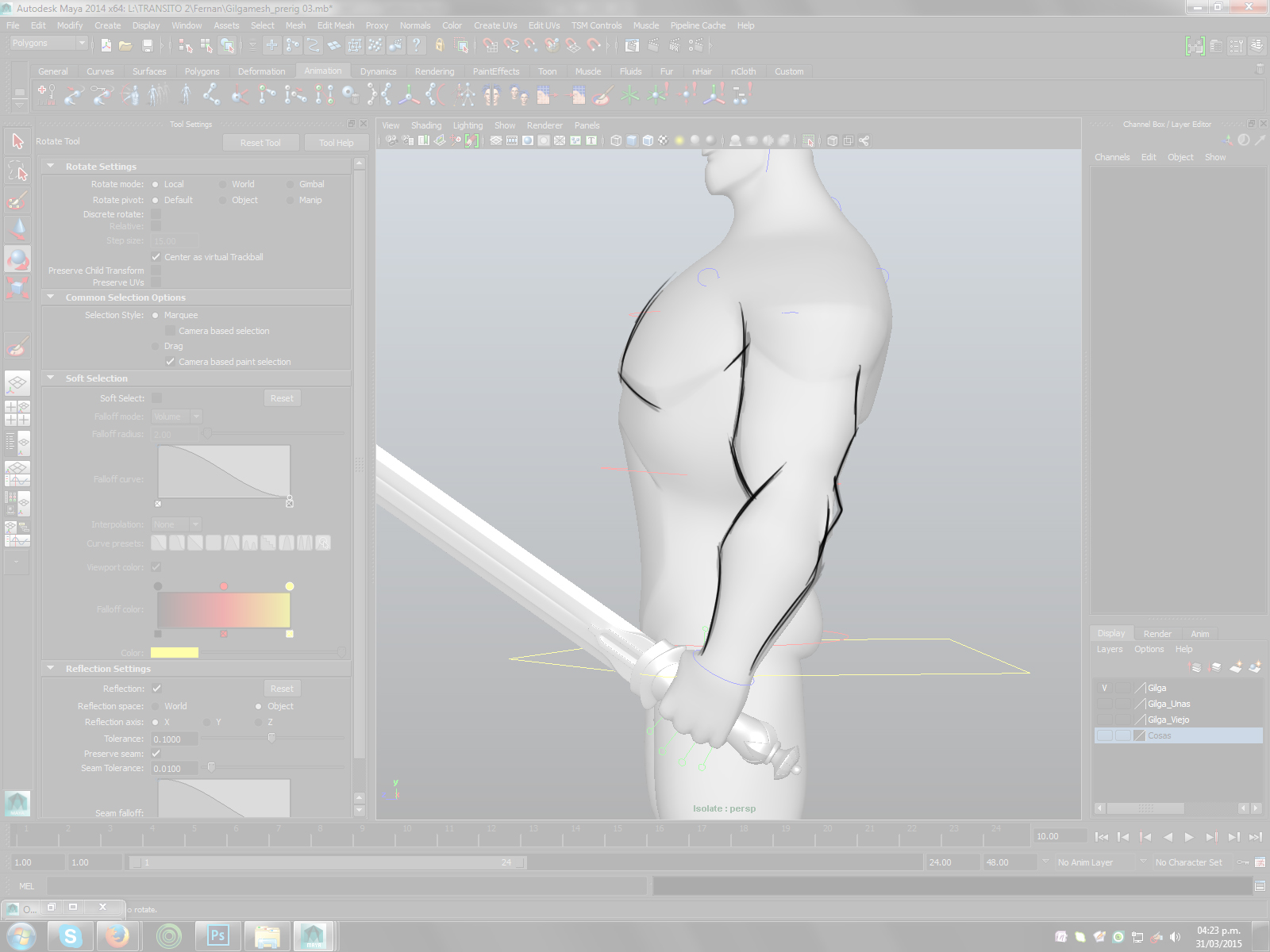1270x952 pixels.
Task: Open Photoshop from the Windows taskbar
Action: coord(217,936)
